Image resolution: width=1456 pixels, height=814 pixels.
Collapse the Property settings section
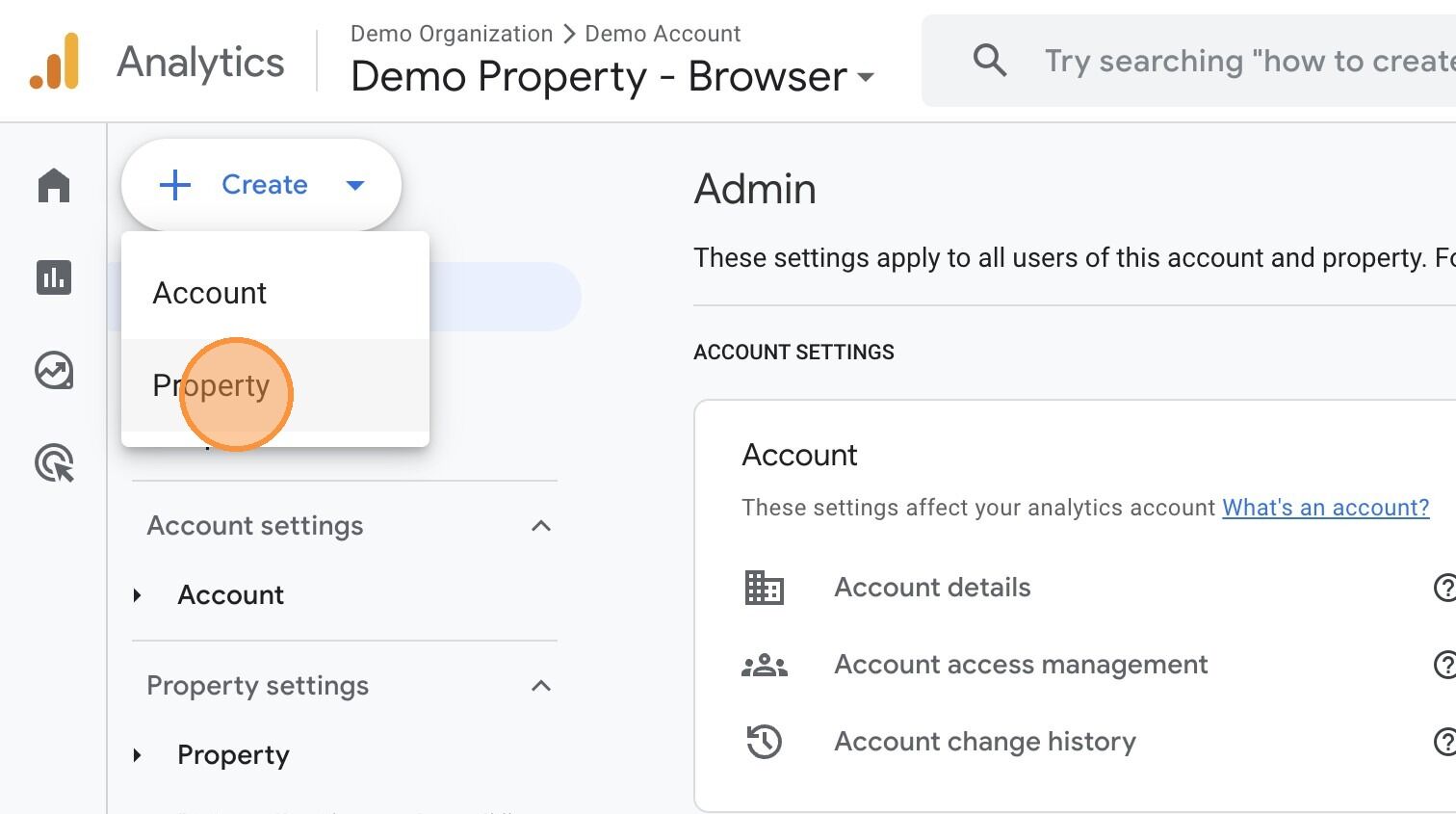coord(541,686)
